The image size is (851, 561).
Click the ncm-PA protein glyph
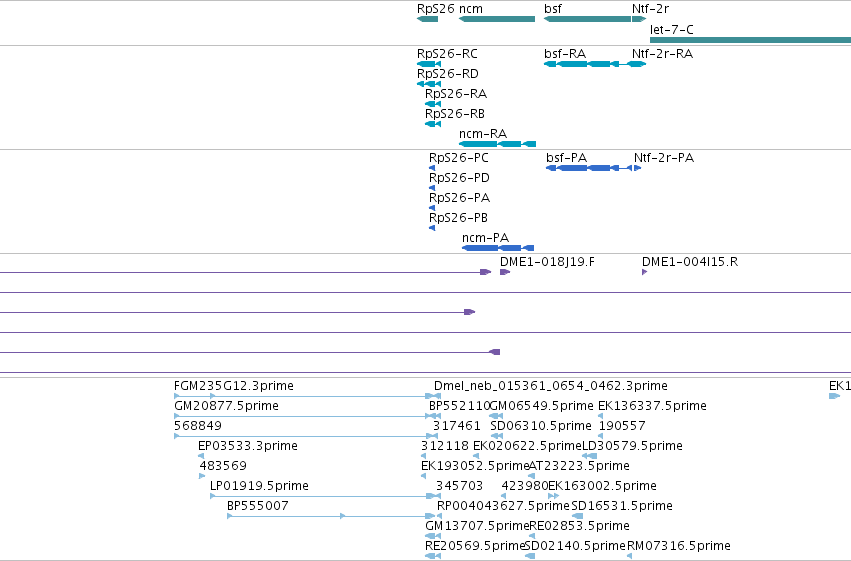pyautogui.click(x=498, y=248)
